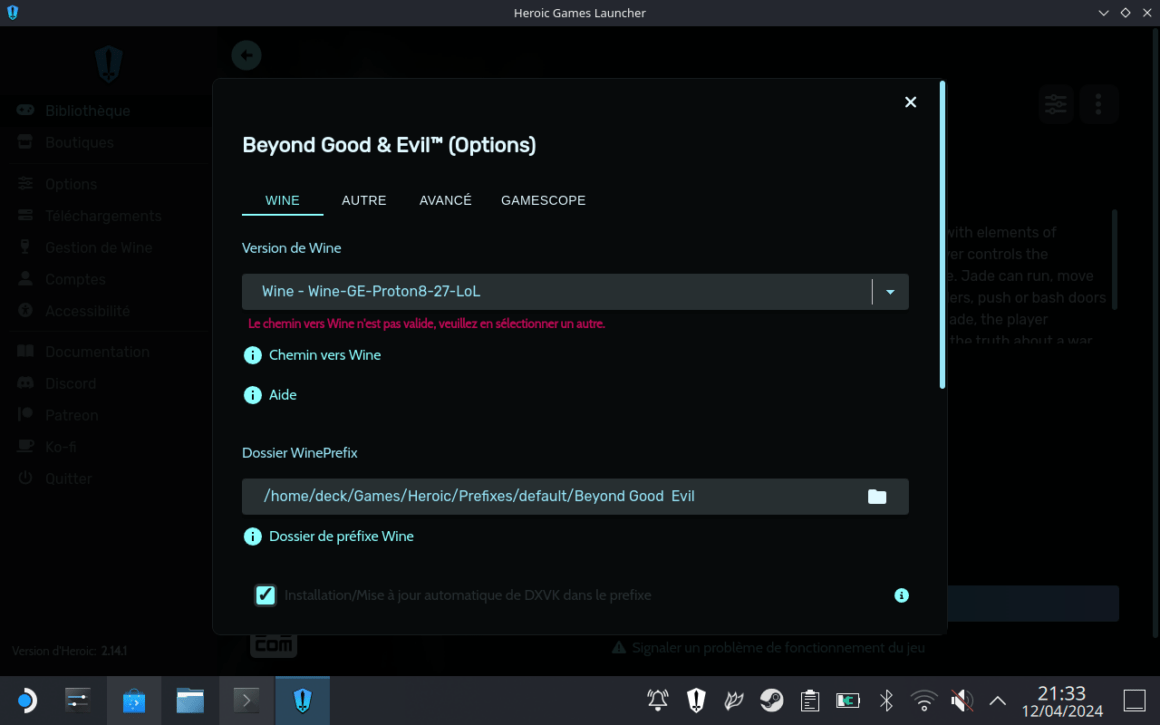Open notifications bell in the system tray

[x=658, y=700]
